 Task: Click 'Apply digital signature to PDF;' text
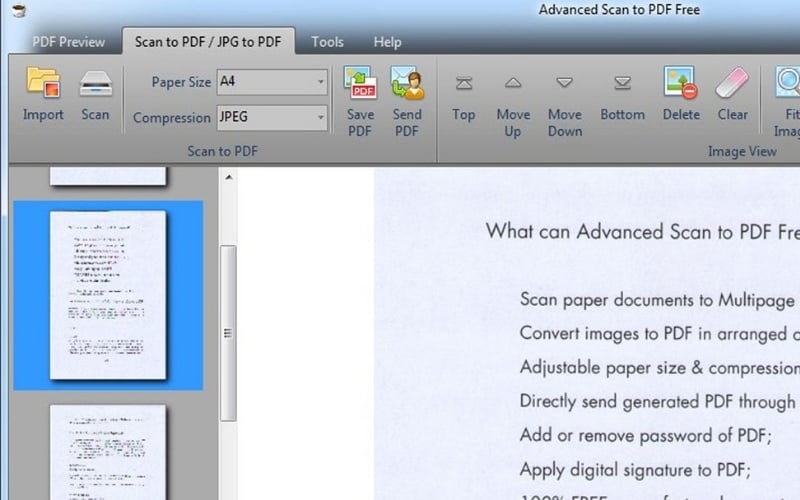[635, 469]
